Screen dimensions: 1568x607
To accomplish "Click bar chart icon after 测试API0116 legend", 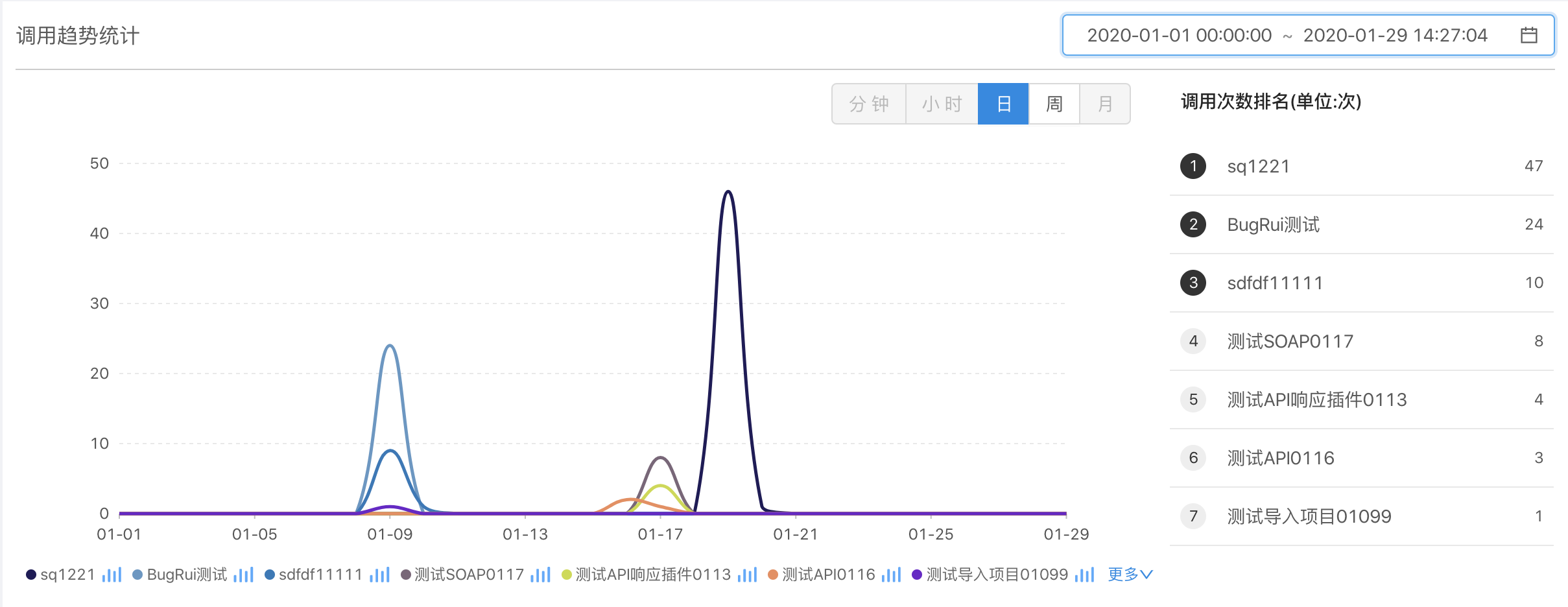I will click(x=891, y=575).
